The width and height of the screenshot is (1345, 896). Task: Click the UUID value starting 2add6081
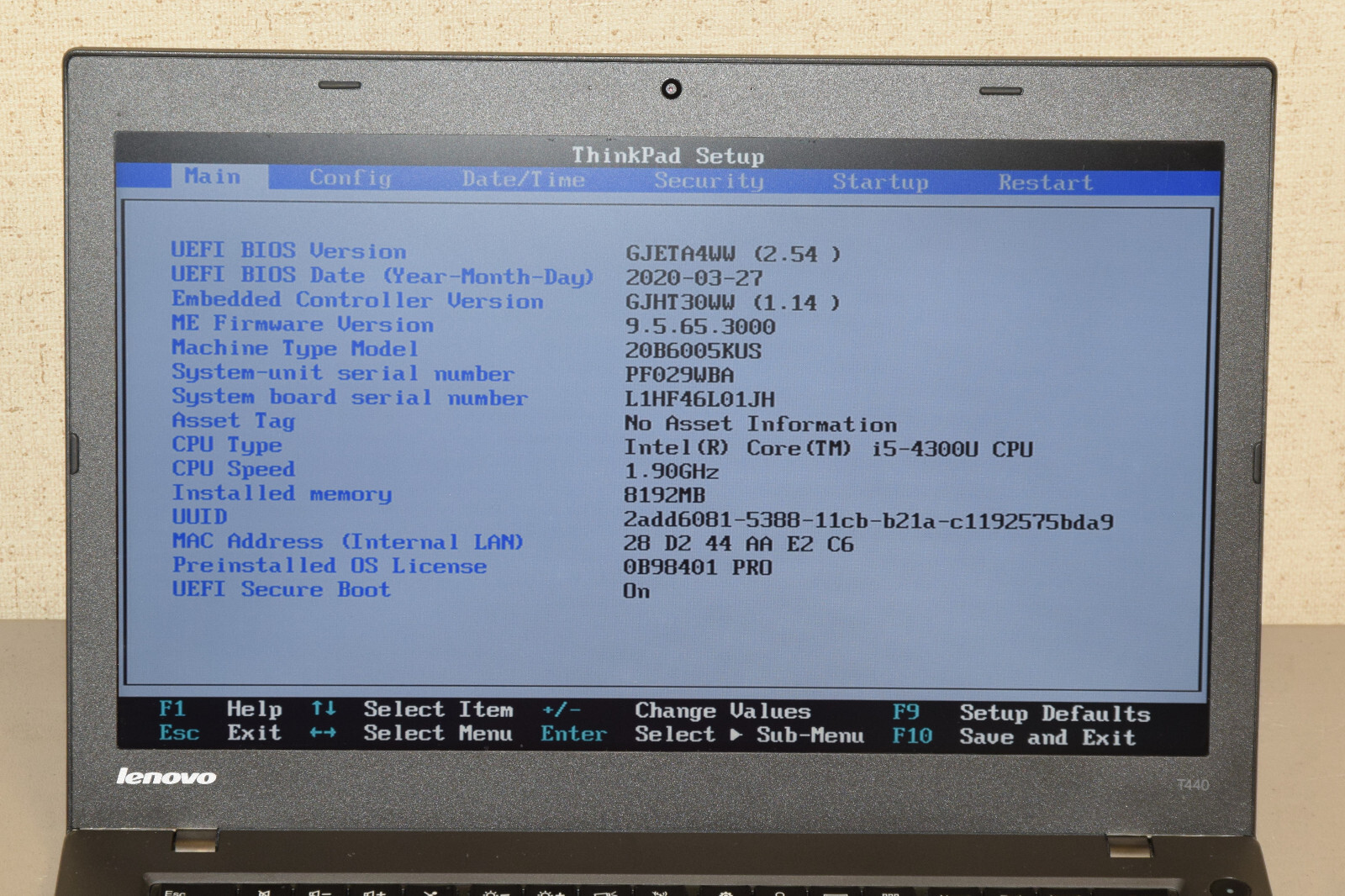pos(868,521)
